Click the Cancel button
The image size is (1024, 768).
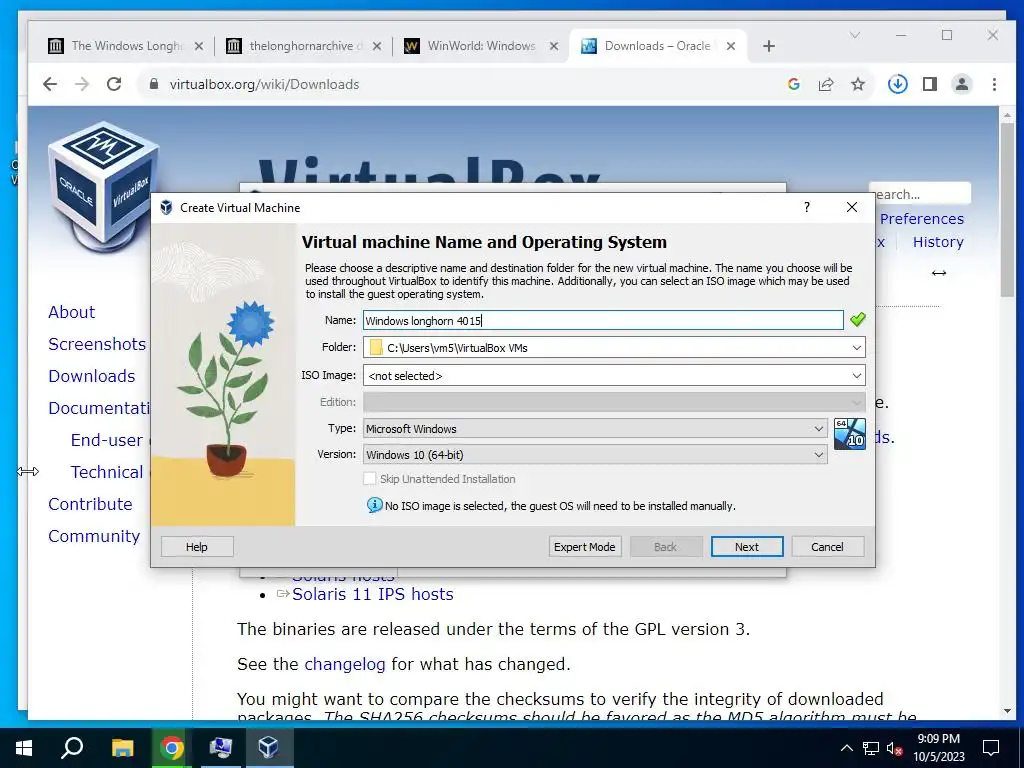click(x=827, y=547)
